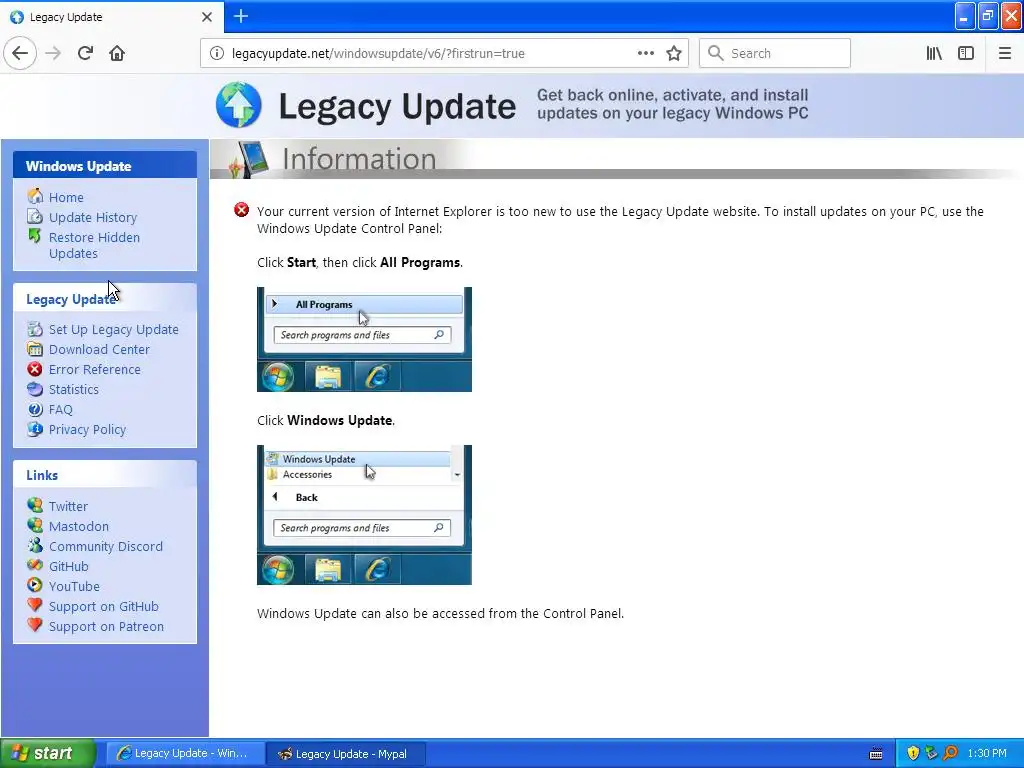Open Update History link

pos(93,217)
